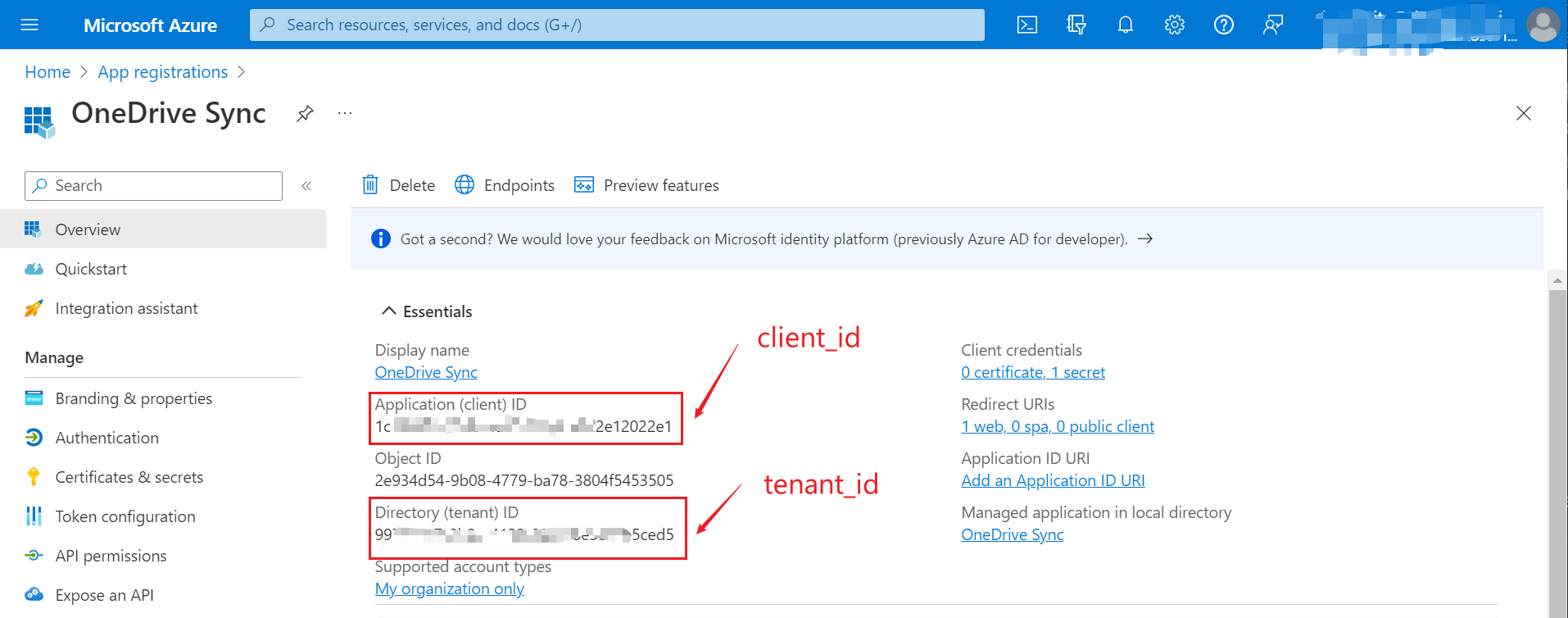Click the OneDrive Sync app registration icon

[x=40, y=122]
